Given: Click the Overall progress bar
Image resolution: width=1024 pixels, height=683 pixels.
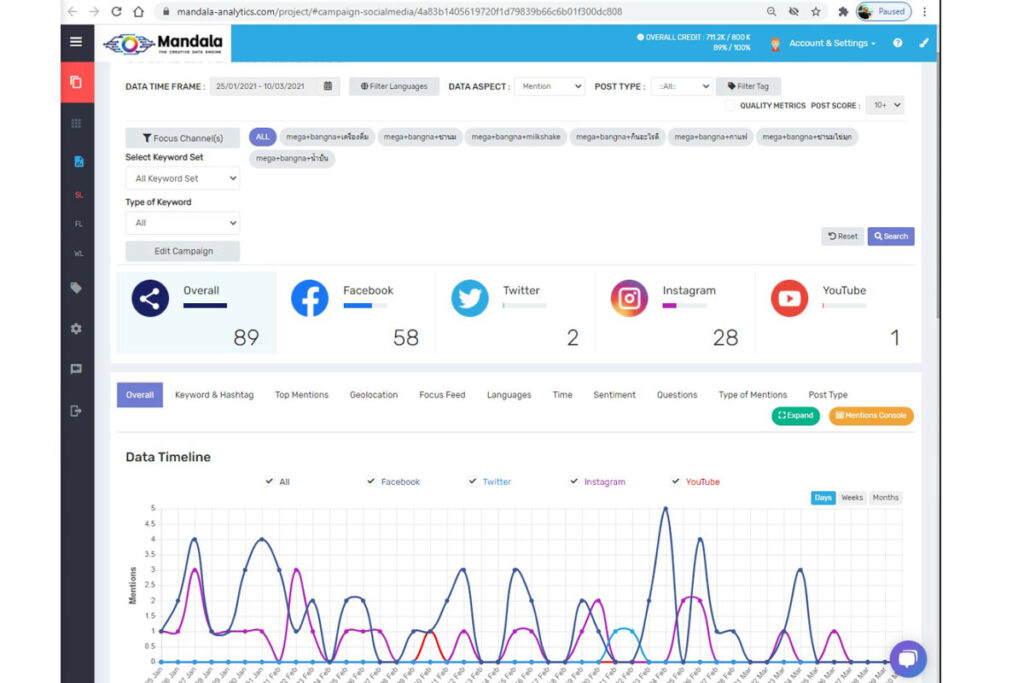Looking at the screenshot, I should coord(205,306).
